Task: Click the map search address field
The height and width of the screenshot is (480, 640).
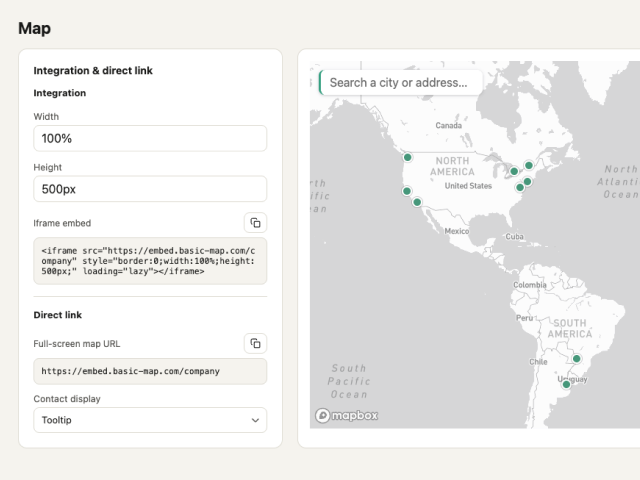Action: pyautogui.click(x=401, y=82)
